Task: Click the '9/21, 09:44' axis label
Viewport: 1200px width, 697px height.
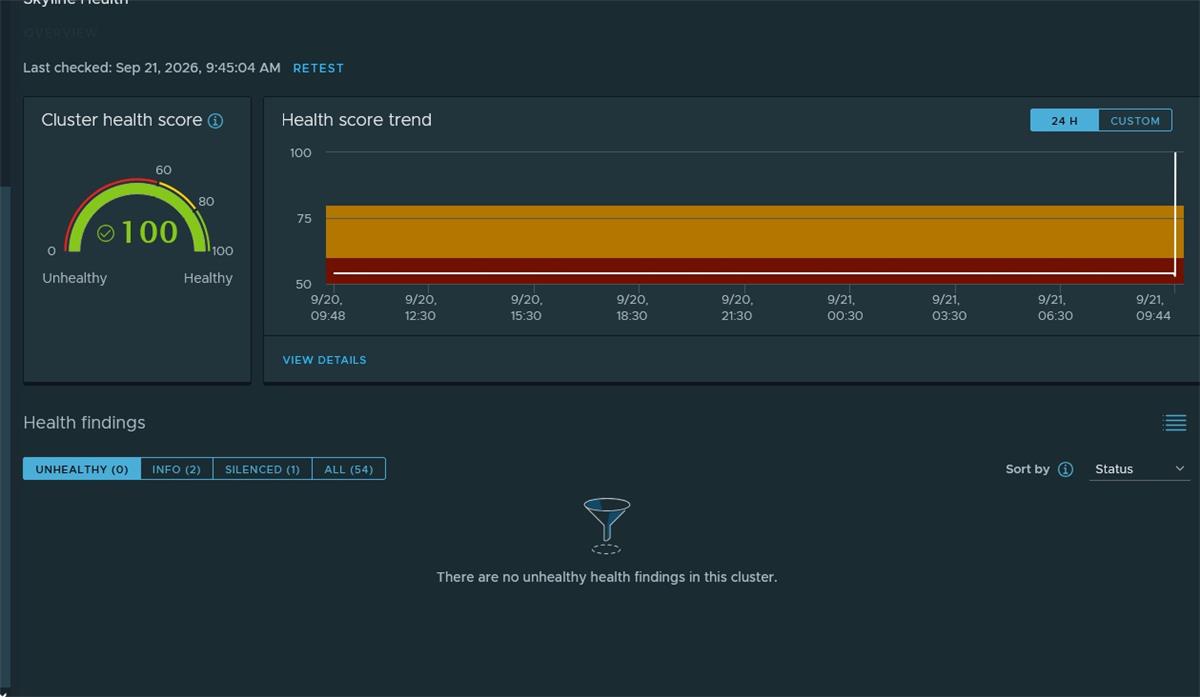Action: [1154, 307]
